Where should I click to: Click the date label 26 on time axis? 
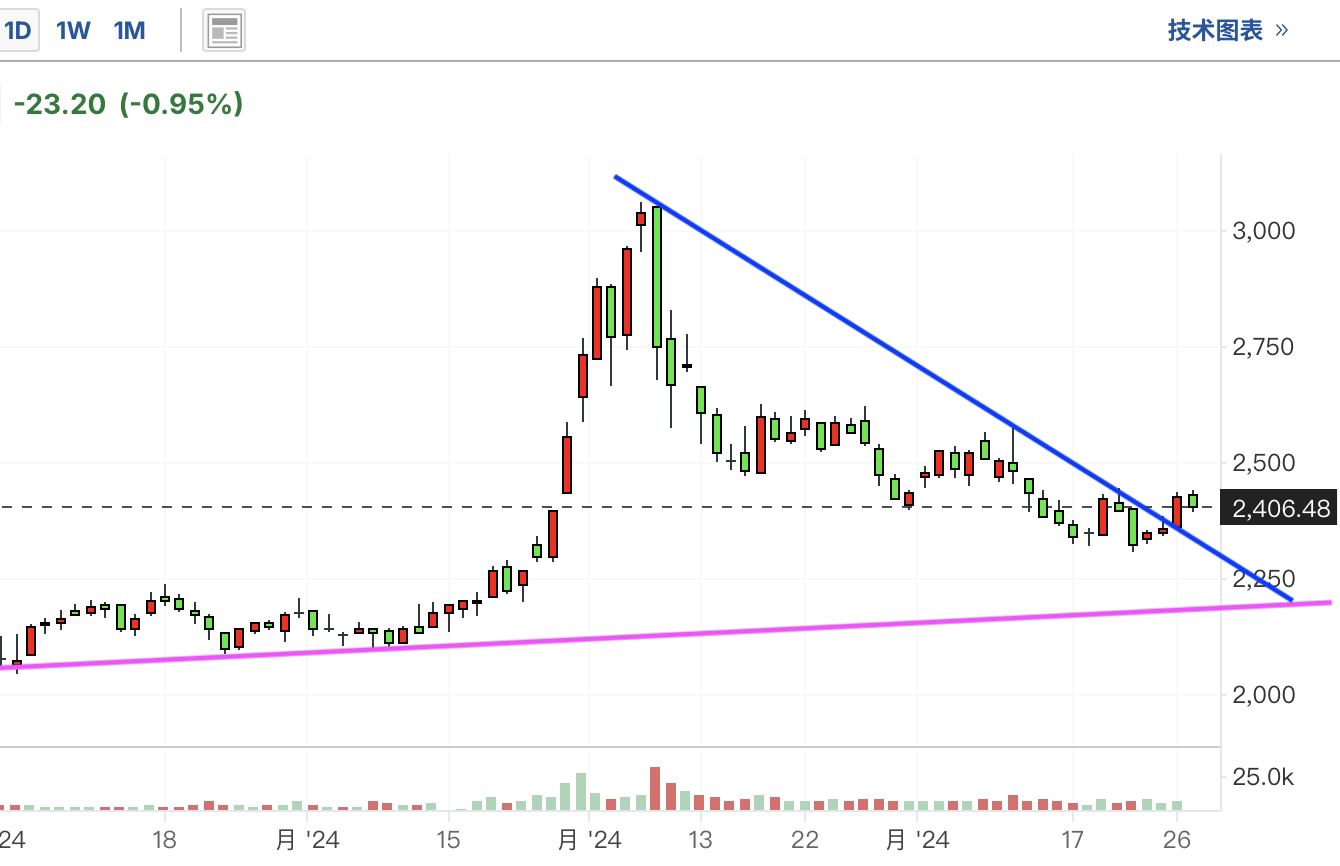coord(1177,838)
